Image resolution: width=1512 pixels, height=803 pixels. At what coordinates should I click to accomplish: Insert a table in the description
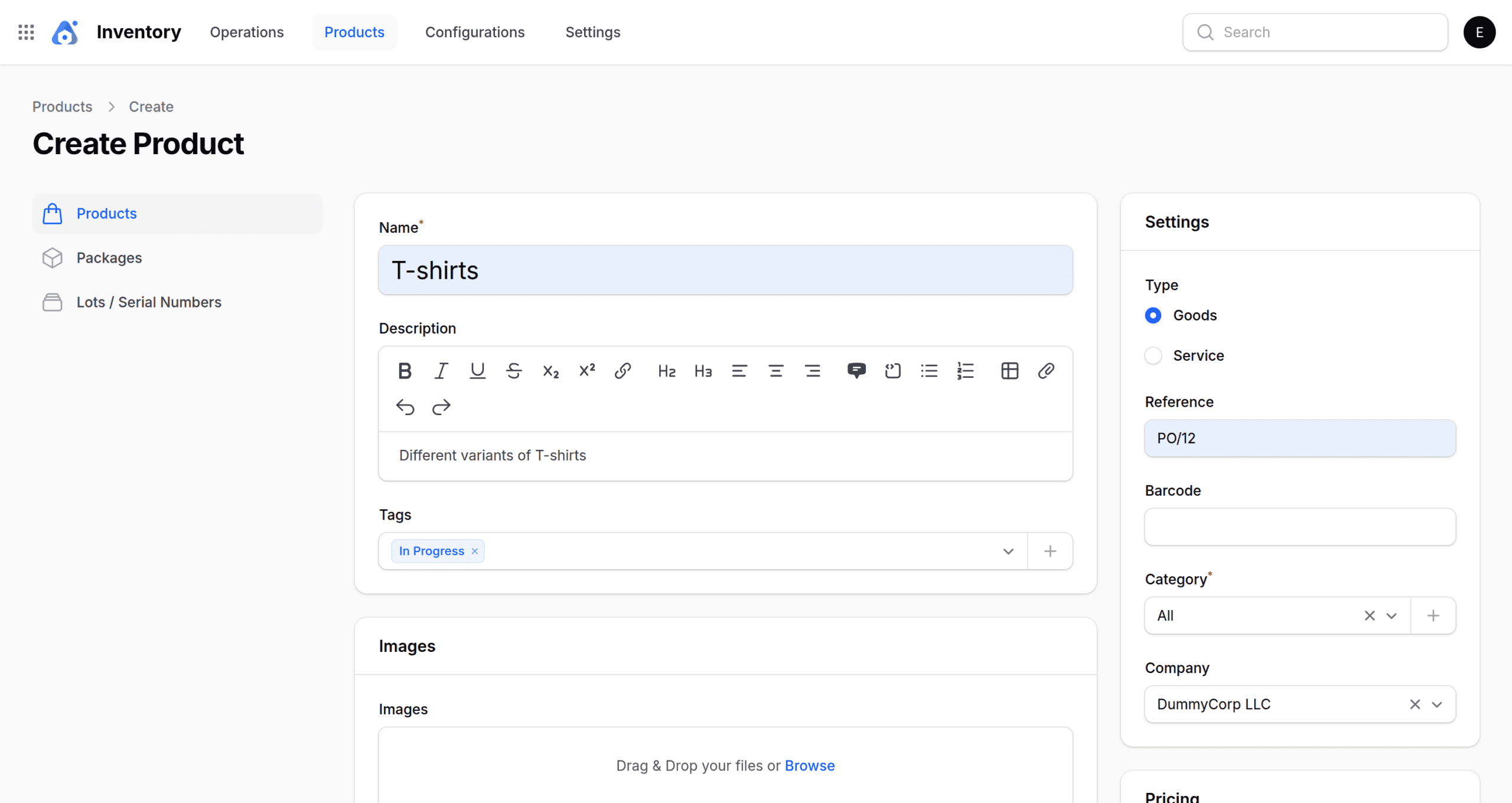tap(1009, 371)
